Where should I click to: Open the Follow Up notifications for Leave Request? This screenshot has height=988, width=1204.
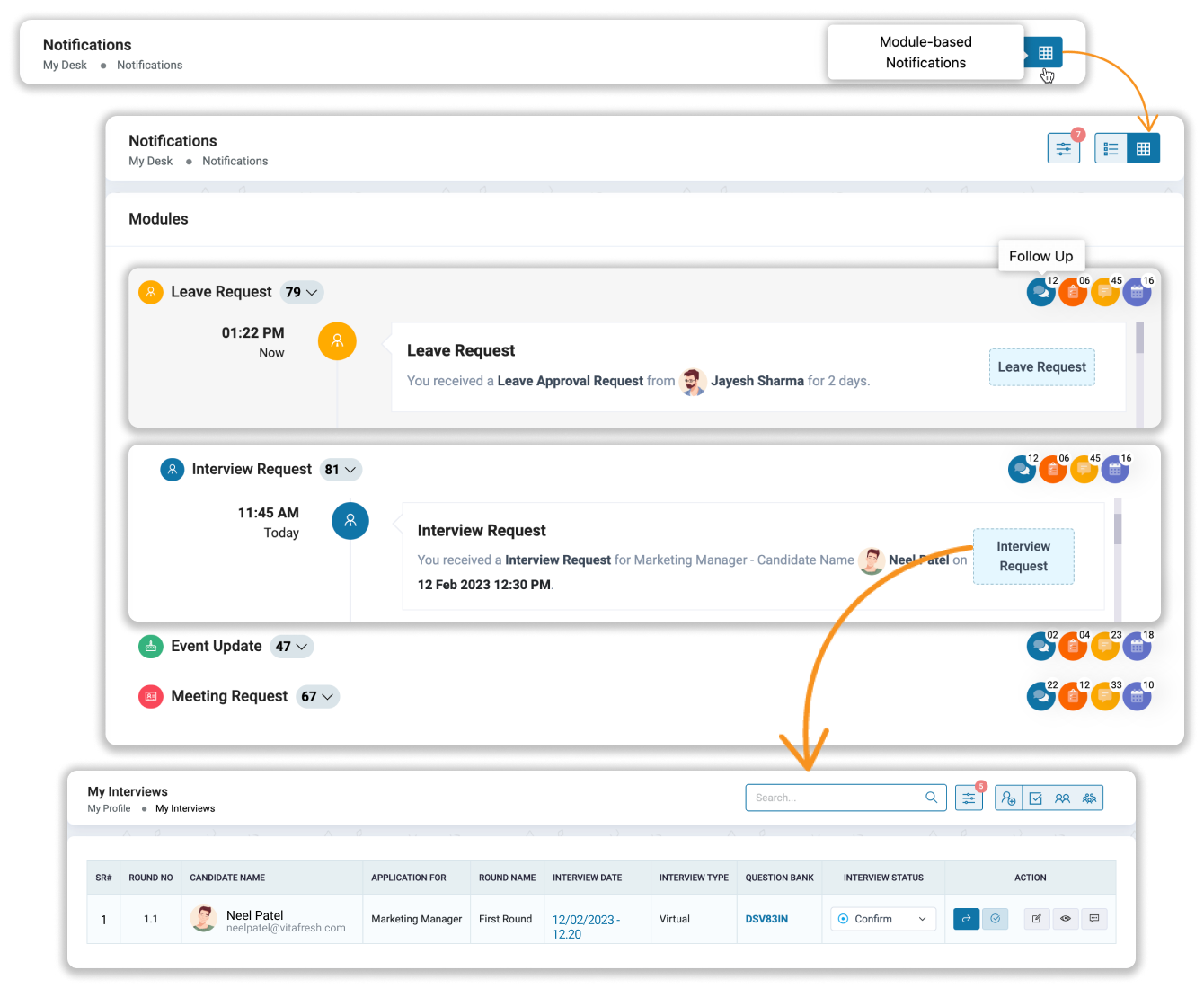pos(1041,292)
